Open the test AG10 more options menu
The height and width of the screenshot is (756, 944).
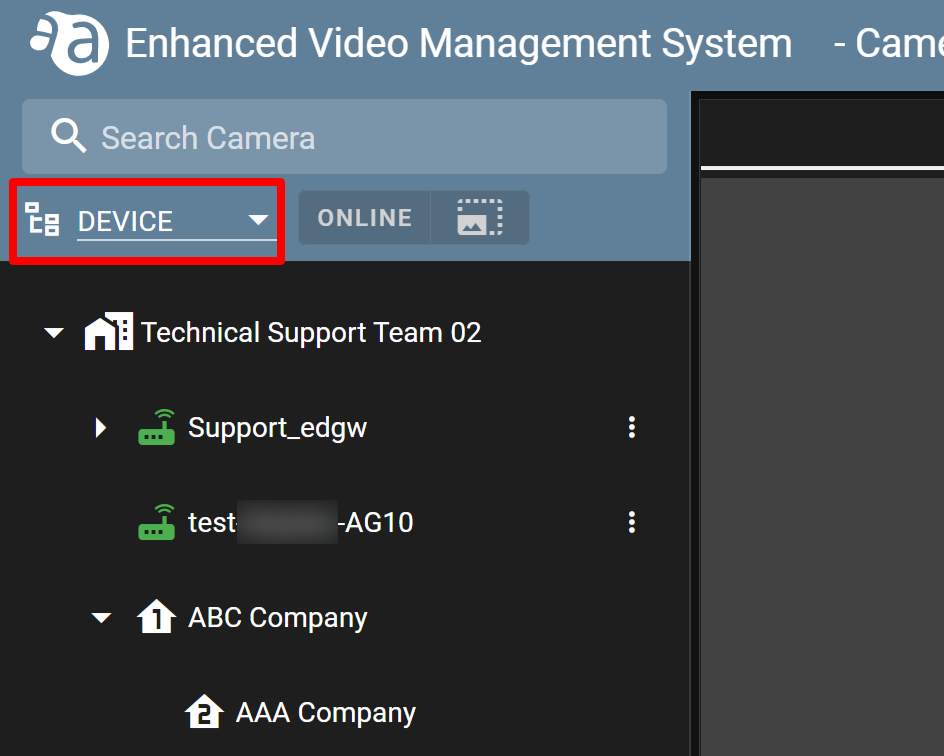pyautogui.click(x=632, y=522)
